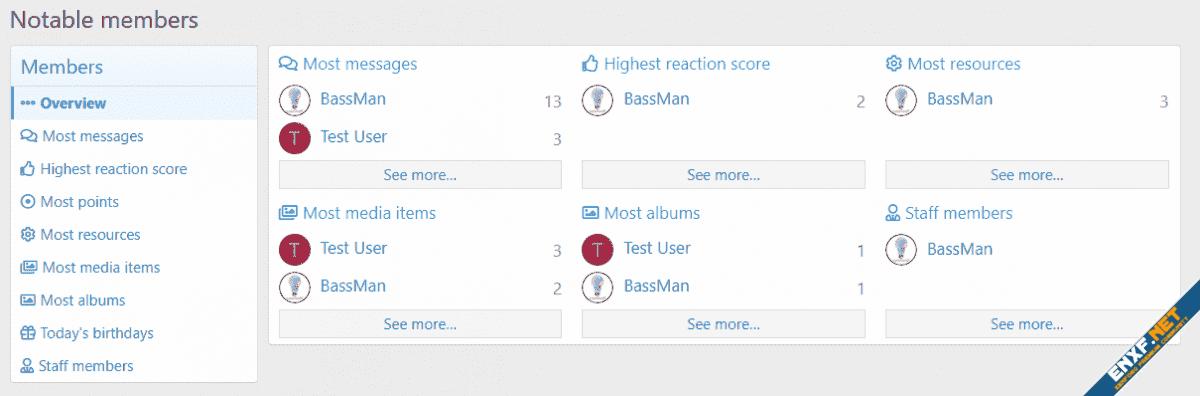
Task: Click See more under Most albums block
Action: (x=723, y=324)
